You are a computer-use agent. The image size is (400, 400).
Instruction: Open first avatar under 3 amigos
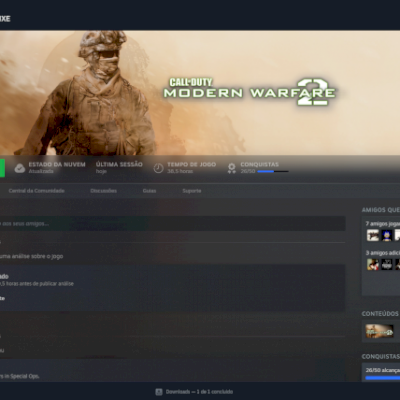click(x=373, y=264)
